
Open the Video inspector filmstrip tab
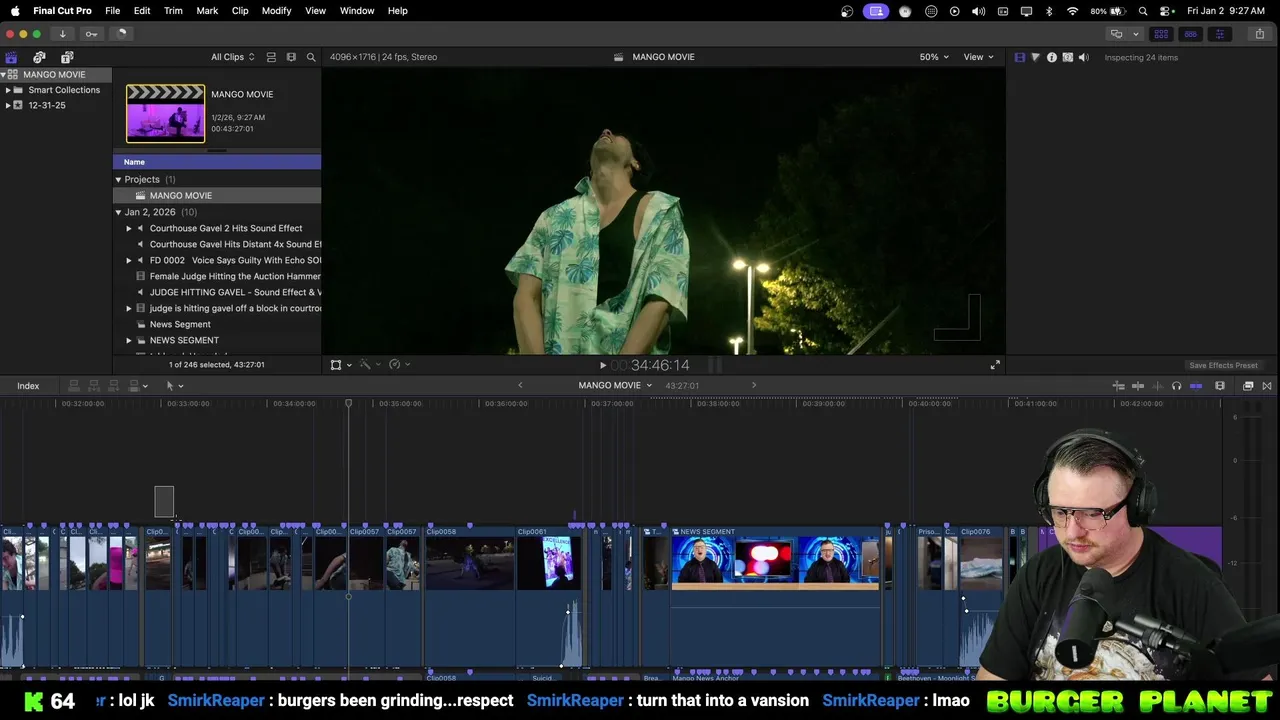coord(1019,57)
